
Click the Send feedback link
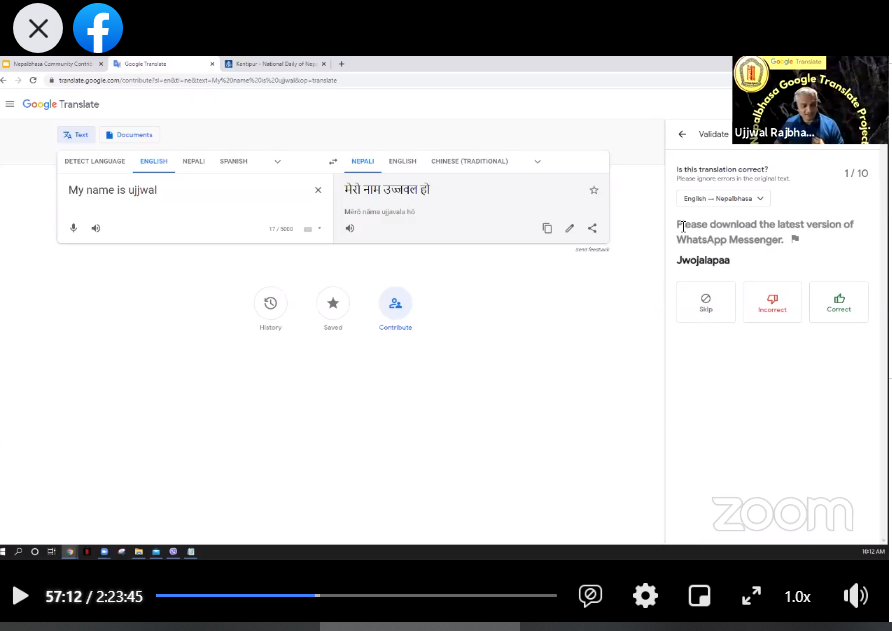592,249
